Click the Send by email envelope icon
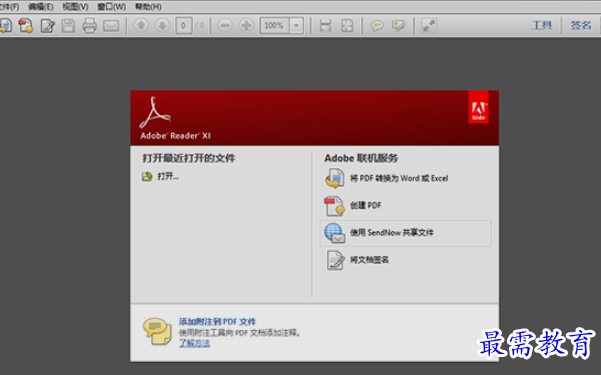Screen dimensions: 601x375 [x=111, y=26]
